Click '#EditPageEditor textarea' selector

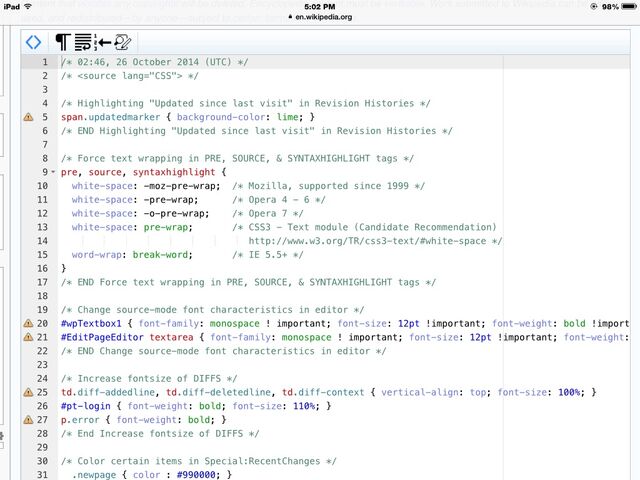coord(127,338)
